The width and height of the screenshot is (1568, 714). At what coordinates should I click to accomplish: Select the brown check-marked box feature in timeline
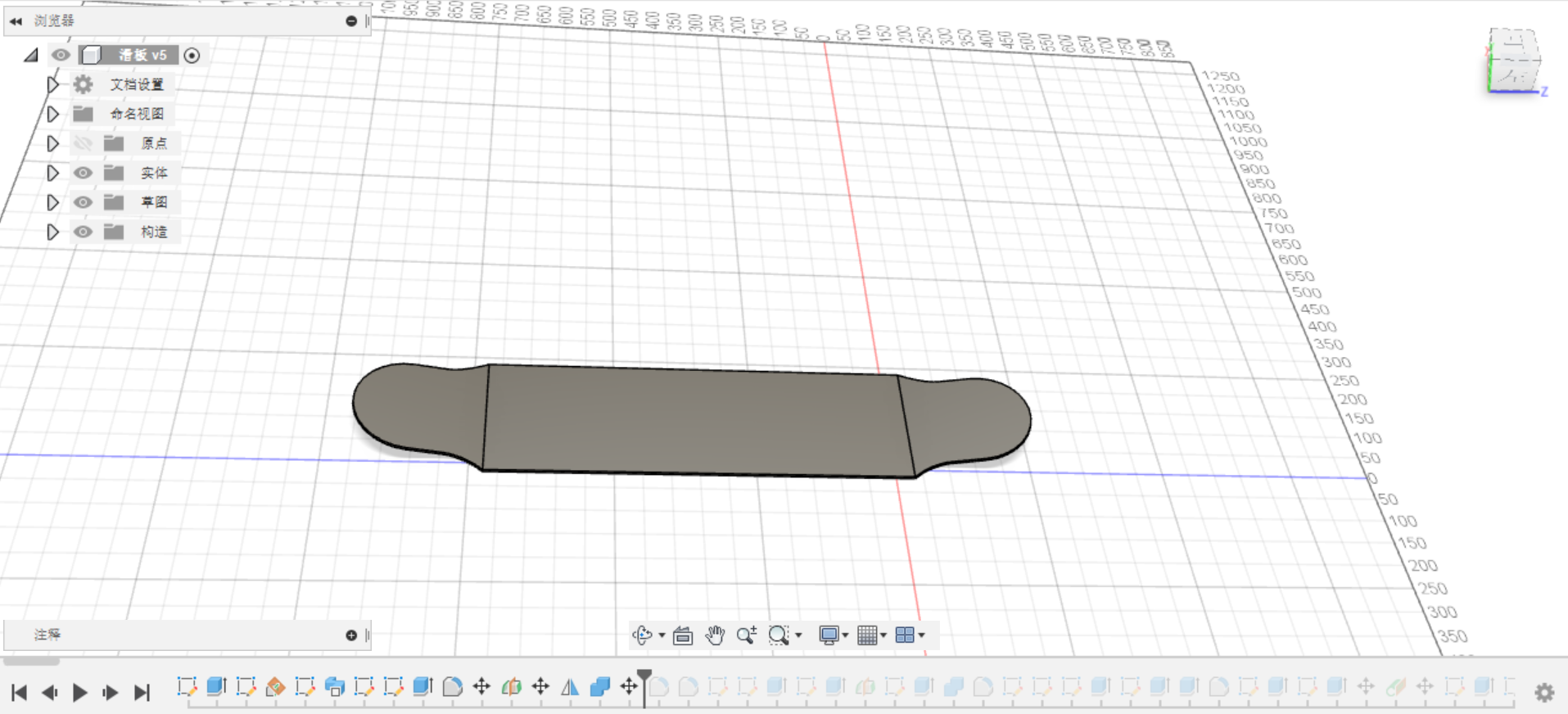coord(275,686)
